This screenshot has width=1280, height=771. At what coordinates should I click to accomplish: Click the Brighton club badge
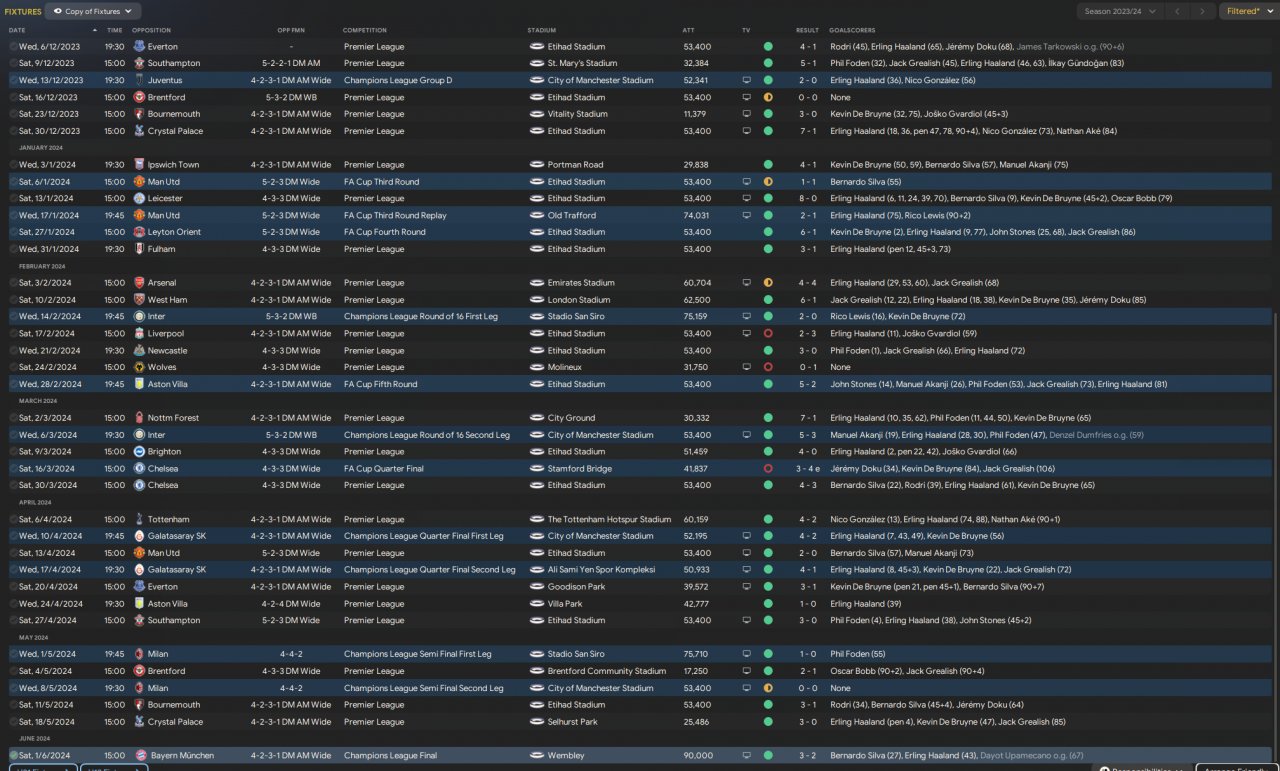click(139, 452)
